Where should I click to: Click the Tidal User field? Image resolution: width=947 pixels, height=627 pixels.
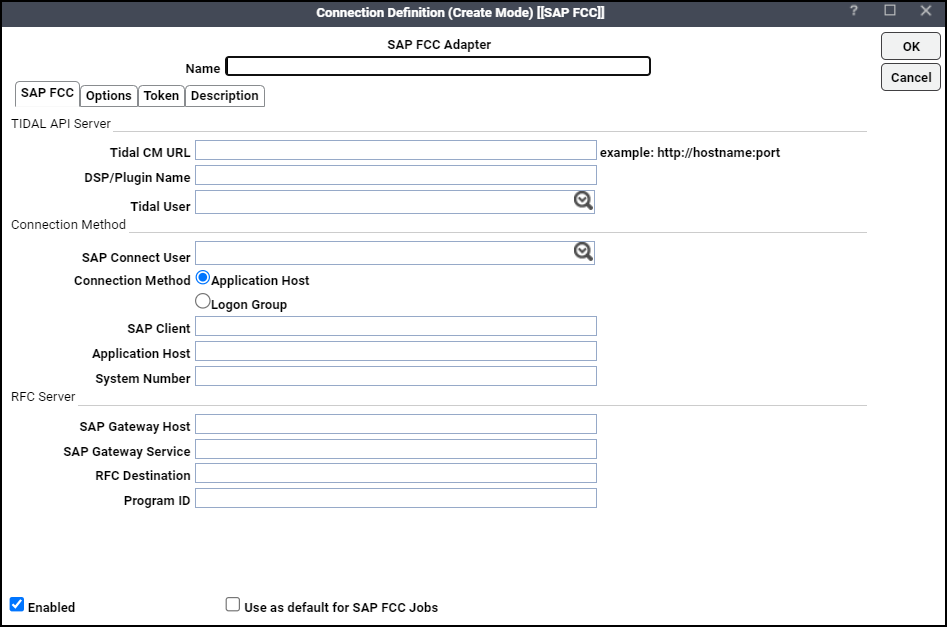tap(395, 202)
